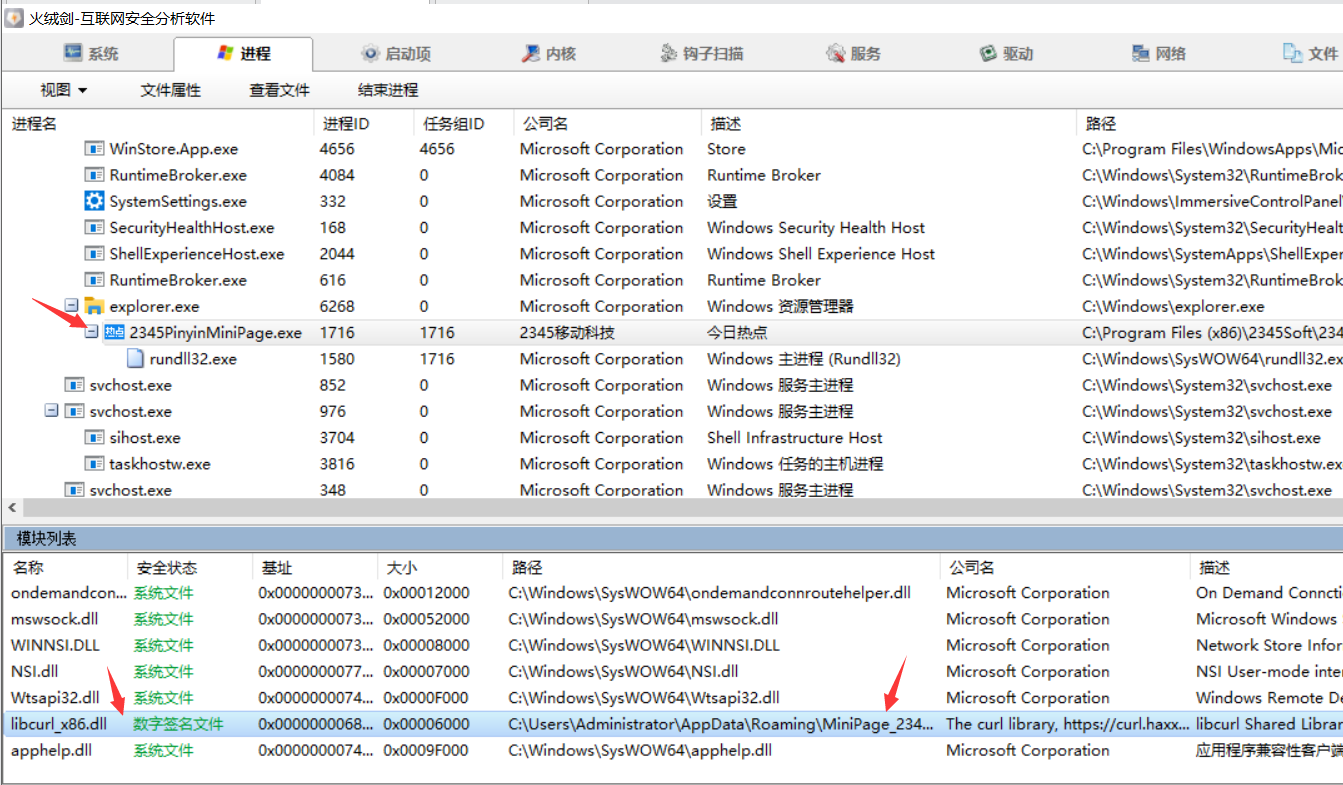Open the 文件 tab
Screen dimensions: 1343x785
coord(1311,54)
